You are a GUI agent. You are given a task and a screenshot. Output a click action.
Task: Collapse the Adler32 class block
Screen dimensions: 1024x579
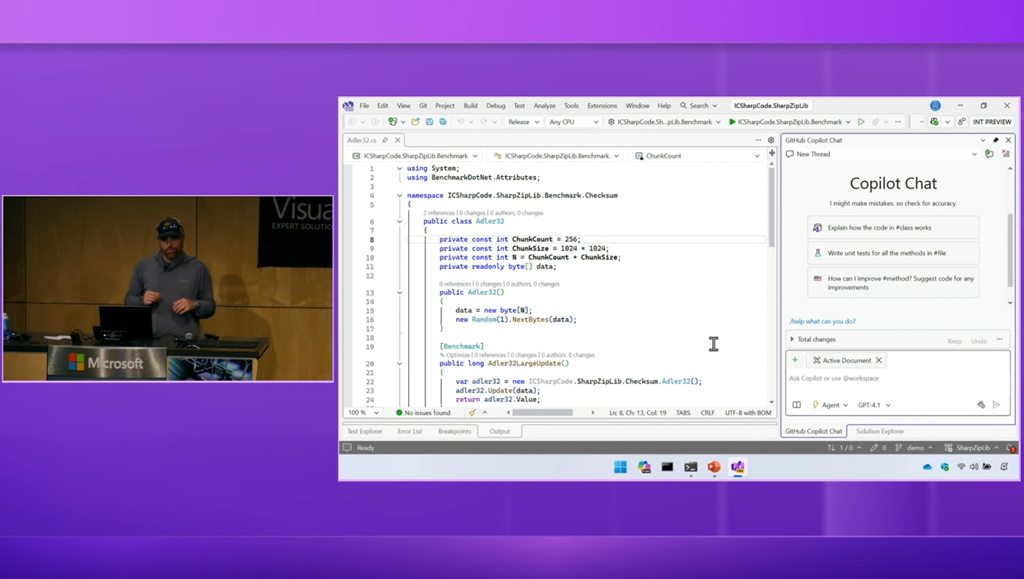click(400, 221)
